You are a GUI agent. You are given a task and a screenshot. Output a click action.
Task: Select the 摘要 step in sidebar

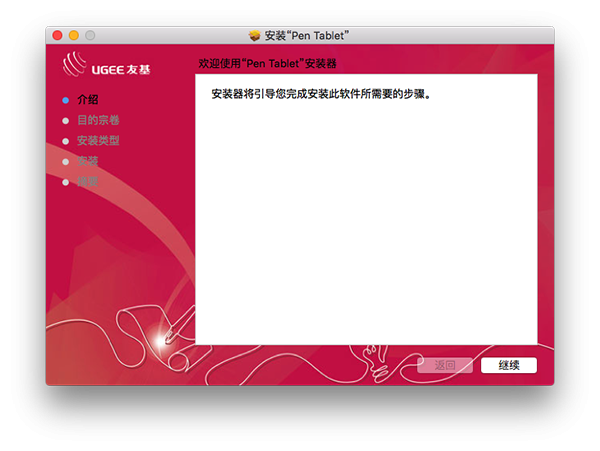click(88, 182)
